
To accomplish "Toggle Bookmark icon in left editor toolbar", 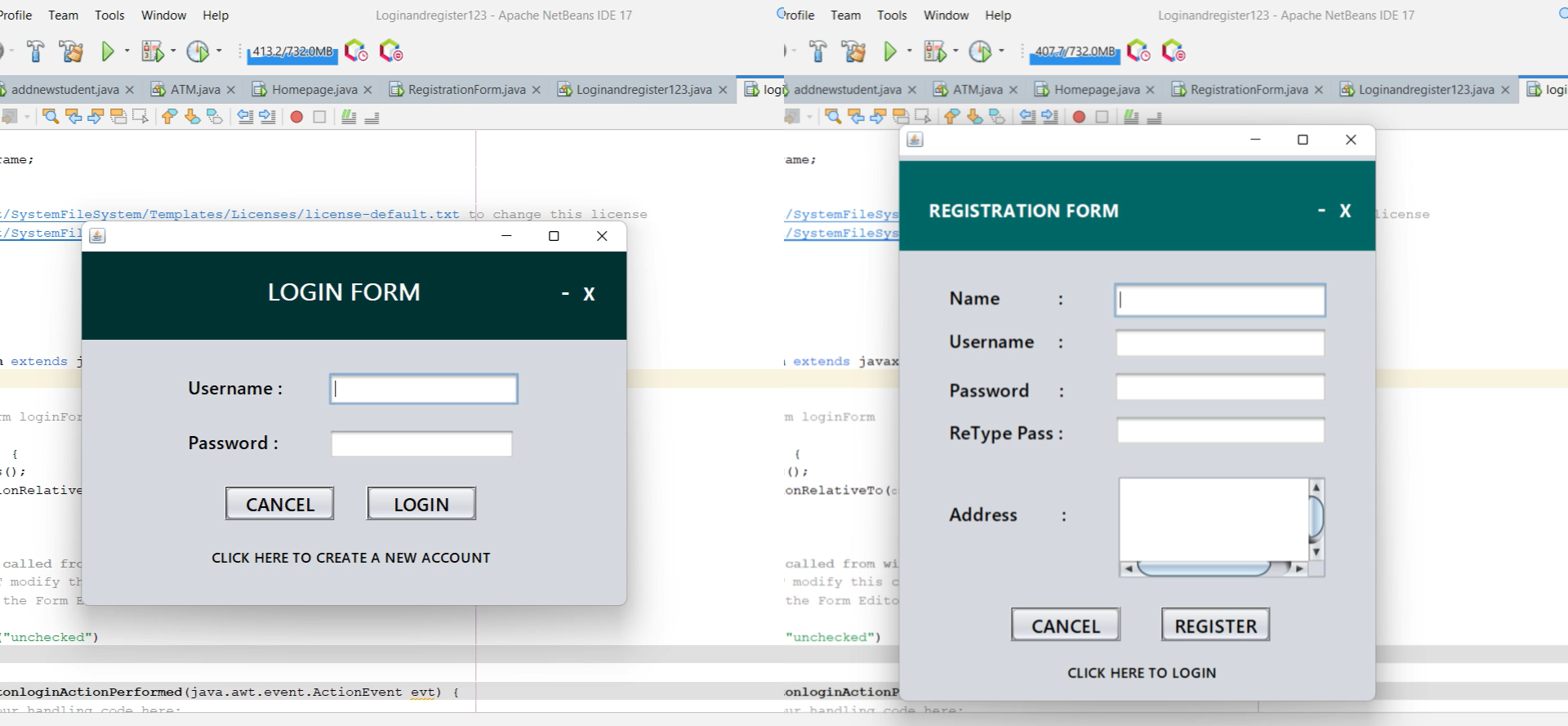I will [x=215, y=117].
